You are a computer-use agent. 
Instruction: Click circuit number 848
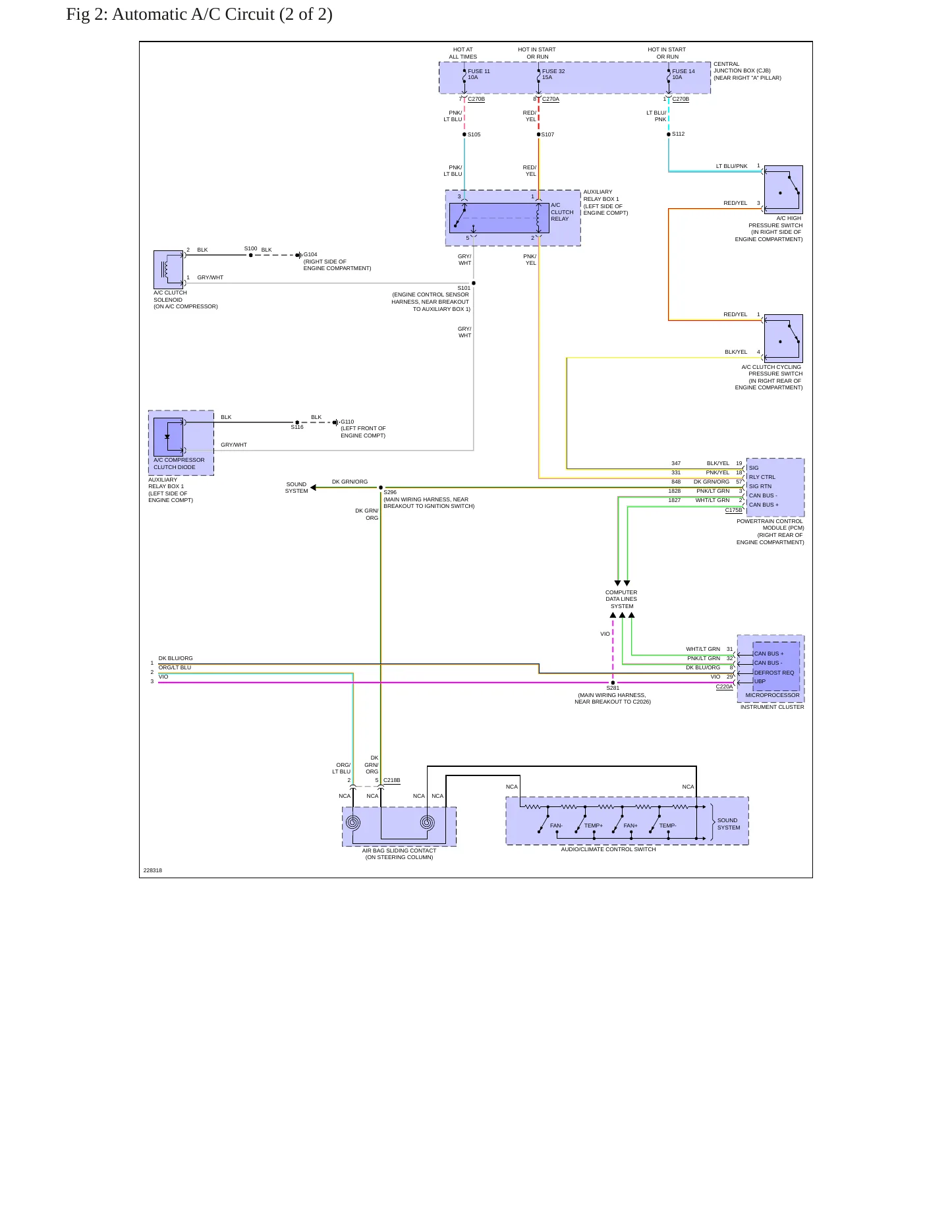(676, 482)
